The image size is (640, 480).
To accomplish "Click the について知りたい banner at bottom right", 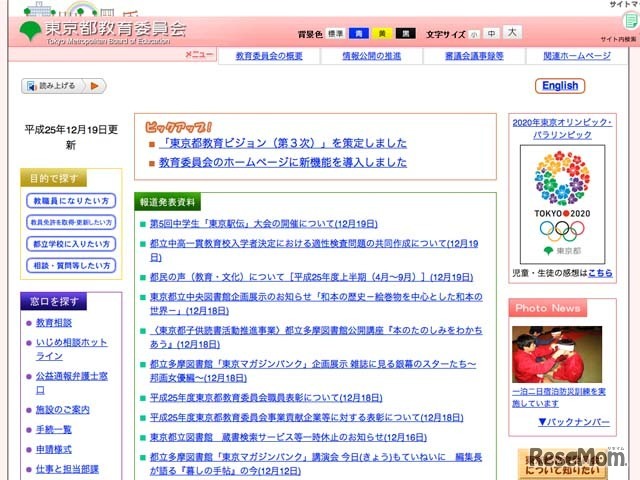I will click(562, 464).
